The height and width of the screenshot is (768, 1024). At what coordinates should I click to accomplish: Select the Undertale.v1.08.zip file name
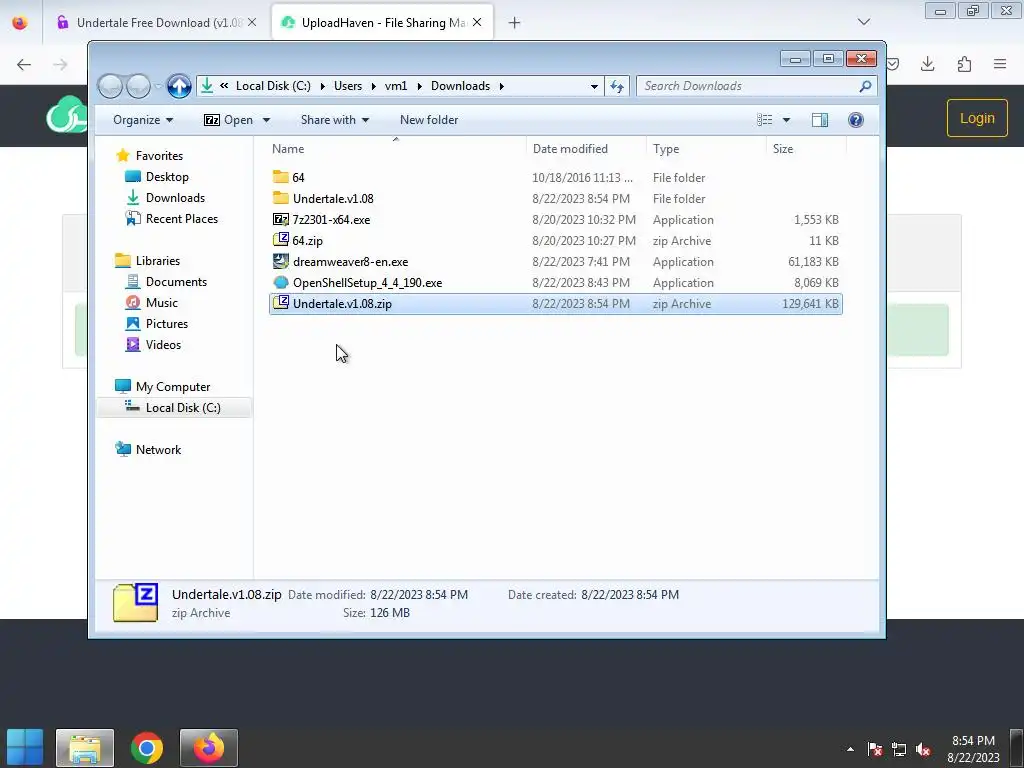click(342, 304)
